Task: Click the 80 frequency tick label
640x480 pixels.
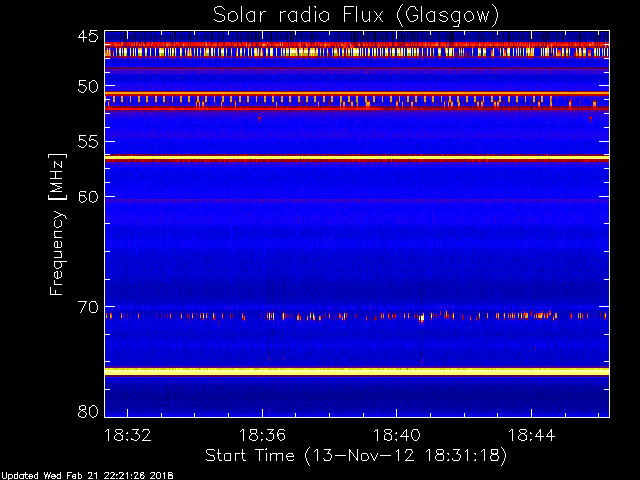Action: coord(88,411)
